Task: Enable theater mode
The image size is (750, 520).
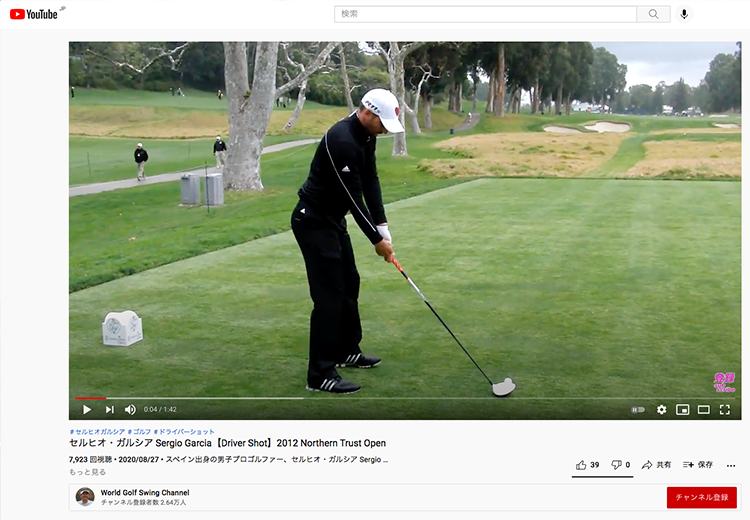Action: (703, 409)
